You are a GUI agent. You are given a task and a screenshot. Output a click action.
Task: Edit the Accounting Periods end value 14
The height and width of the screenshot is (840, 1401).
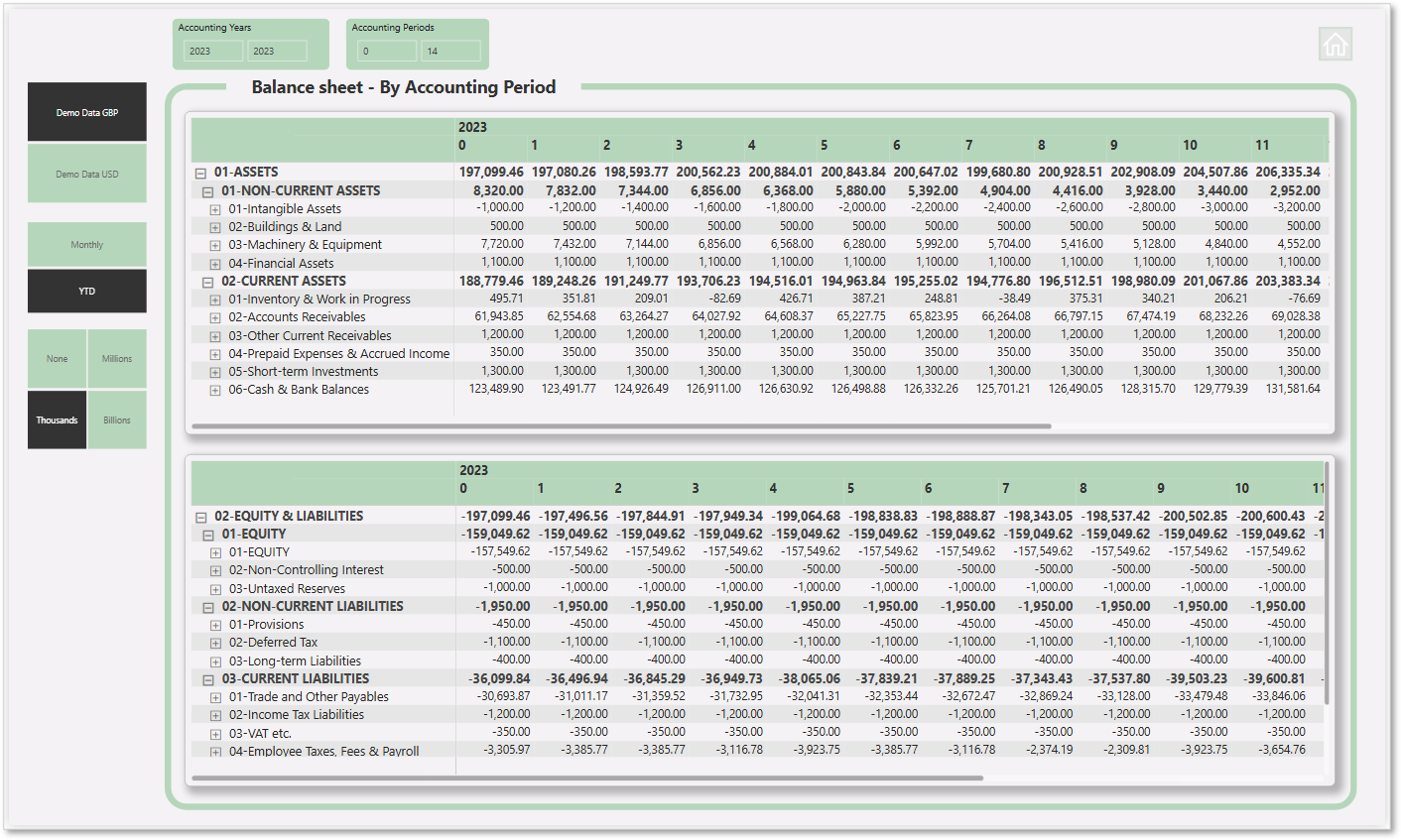point(450,51)
